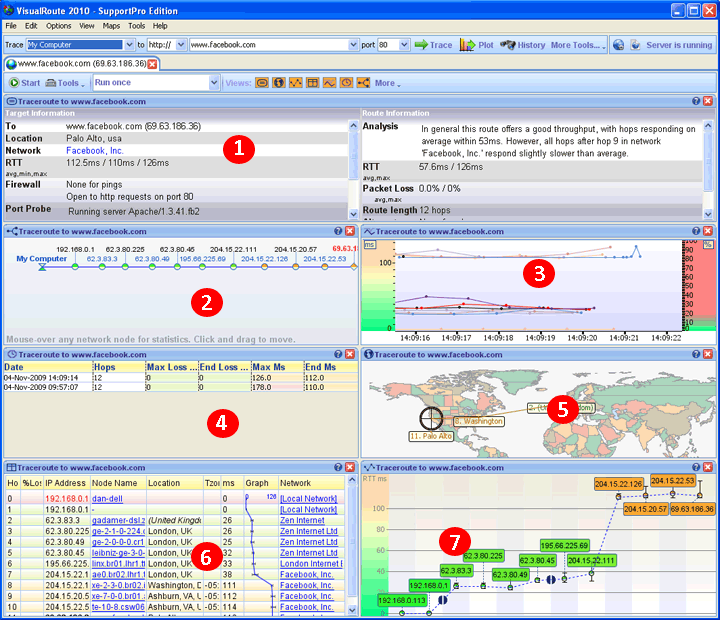This screenshot has height=620, width=720.
Task: Open the table view icon
Action: [313, 83]
